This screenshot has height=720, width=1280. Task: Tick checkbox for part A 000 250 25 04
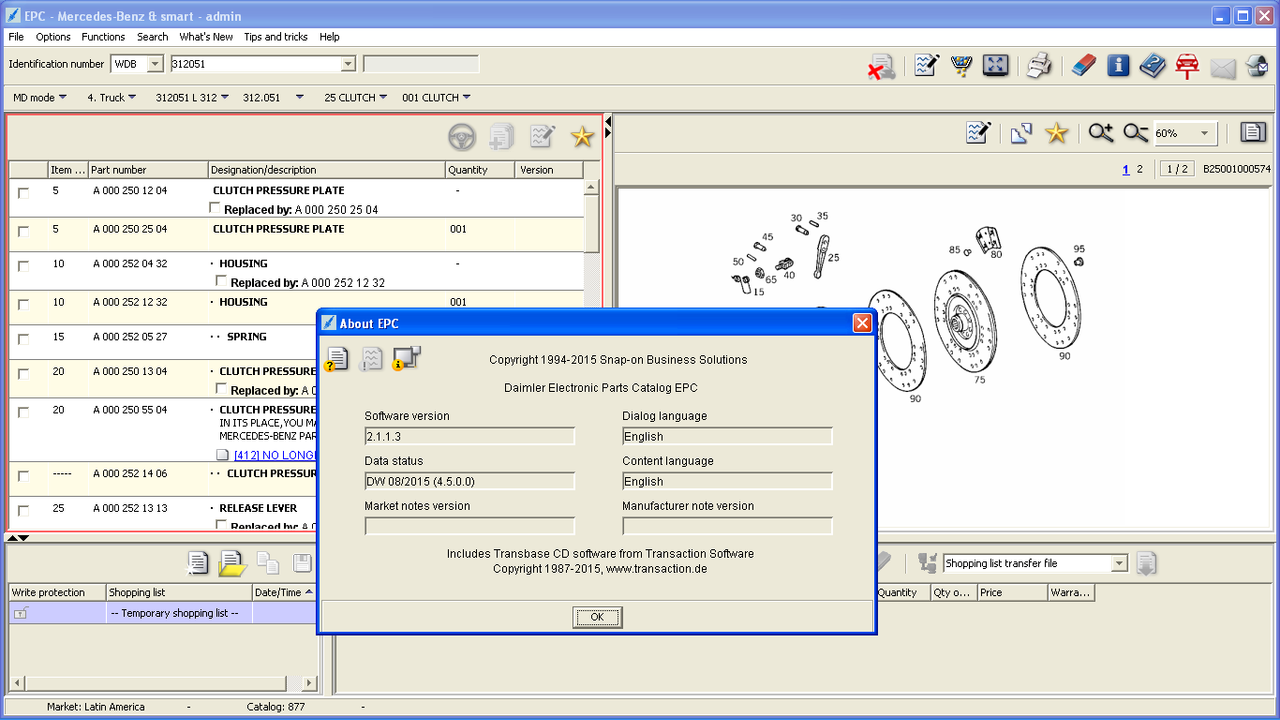point(23,232)
